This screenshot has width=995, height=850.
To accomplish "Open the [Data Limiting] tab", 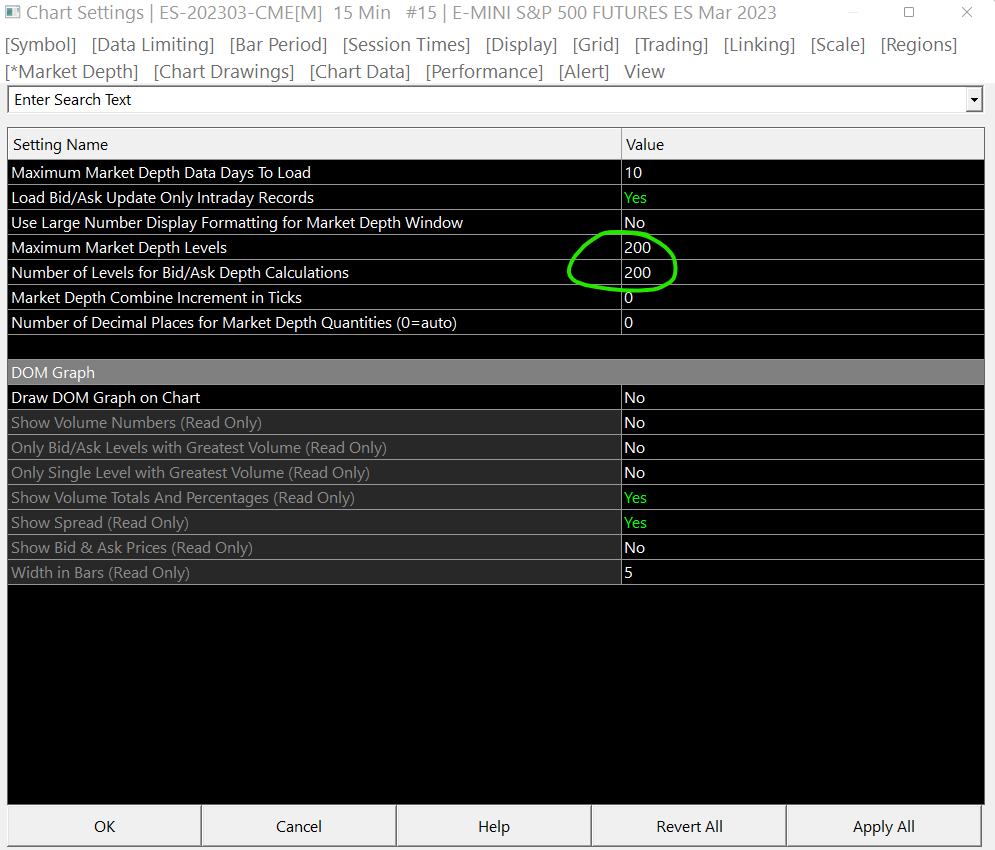I will pos(153,45).
